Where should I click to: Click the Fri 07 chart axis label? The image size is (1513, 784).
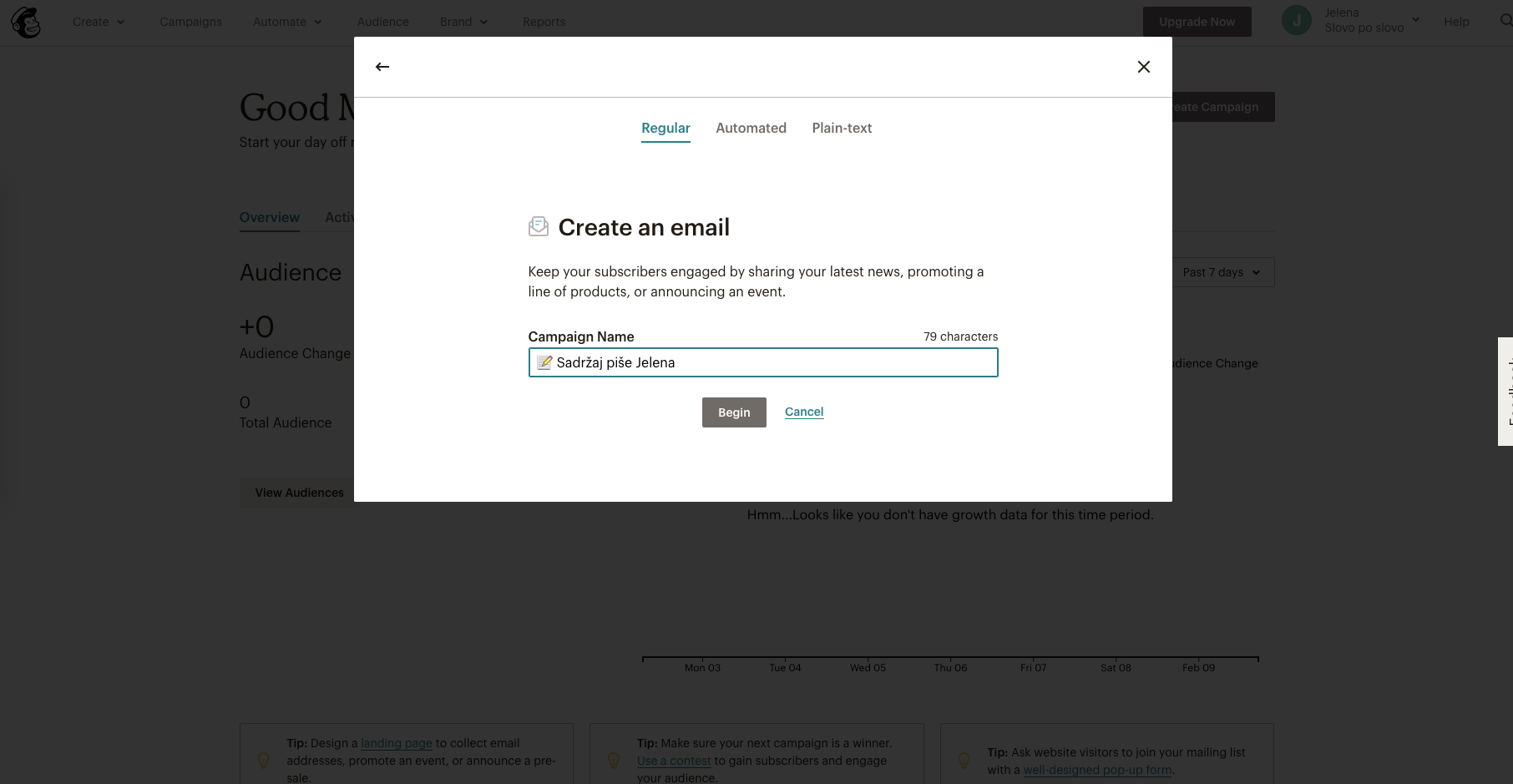tap(1033, 668)
